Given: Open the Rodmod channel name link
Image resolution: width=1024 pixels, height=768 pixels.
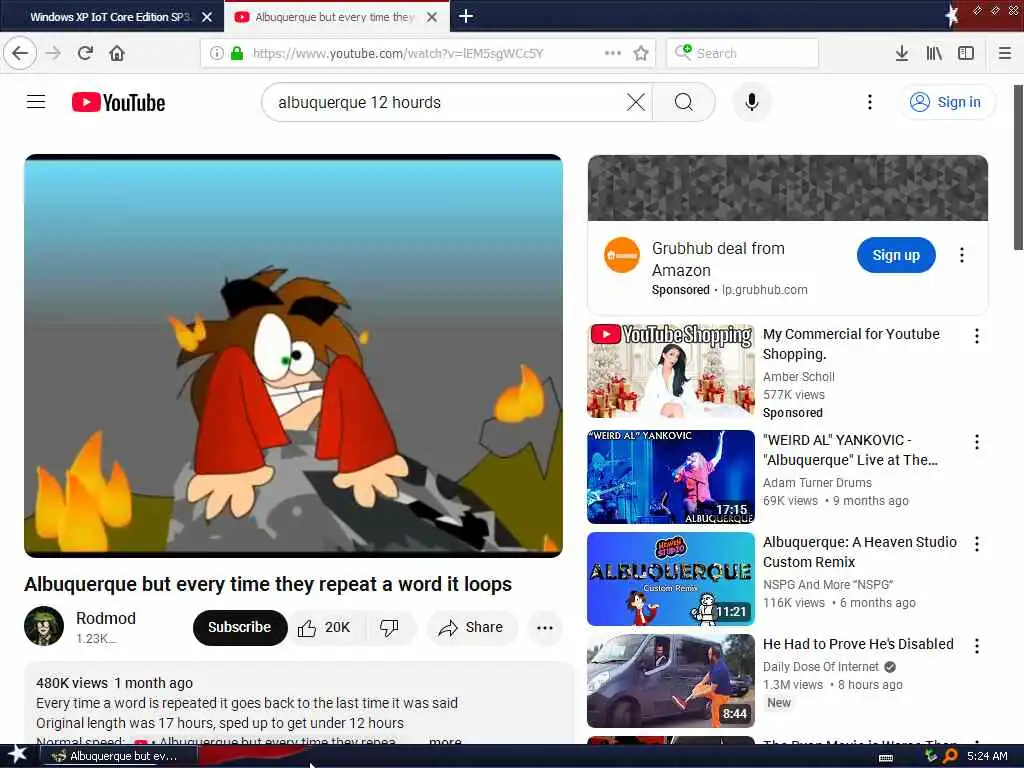Looking at the screenshot, I should click(x=106, y=618).
